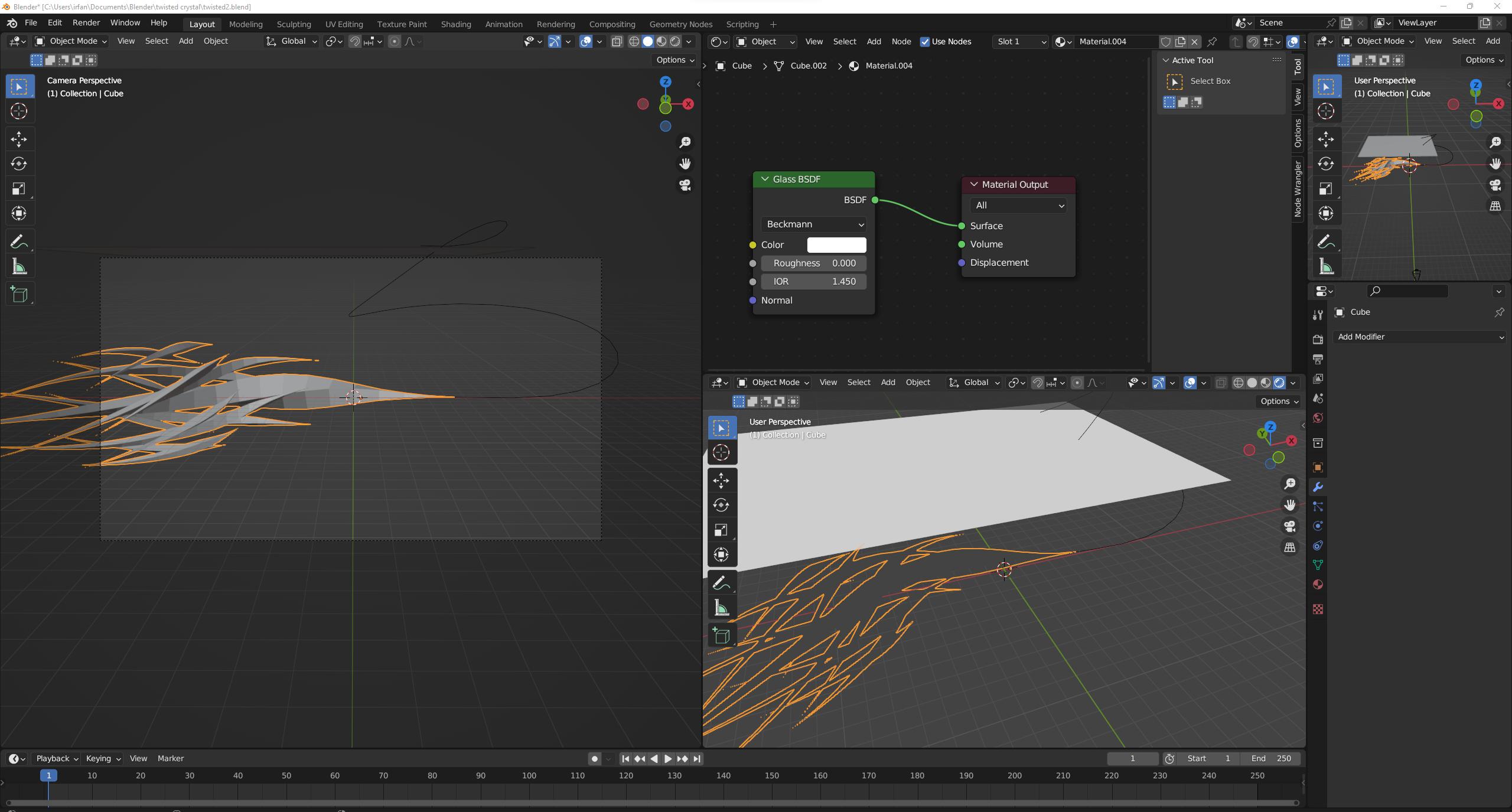
Task: Select the Add Cube tool in Camera Perspective viewport
Action: [19, 294]
